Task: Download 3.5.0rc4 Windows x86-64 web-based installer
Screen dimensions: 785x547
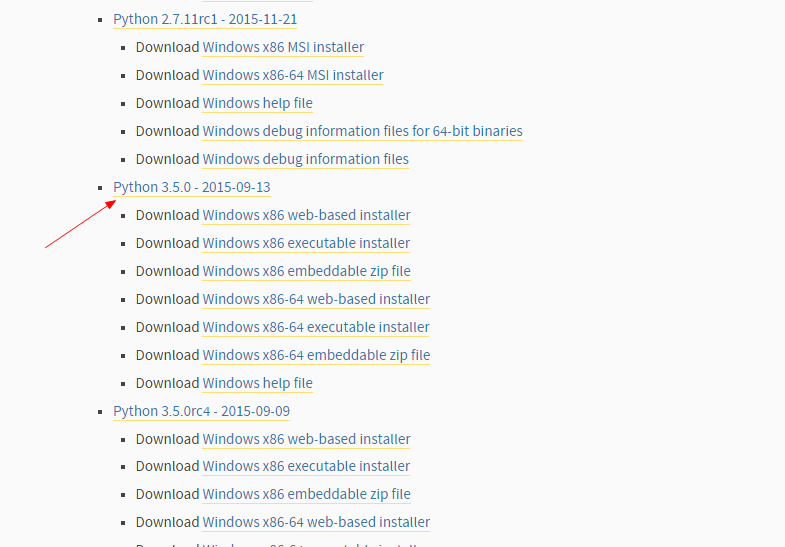Action: (316, 523)
